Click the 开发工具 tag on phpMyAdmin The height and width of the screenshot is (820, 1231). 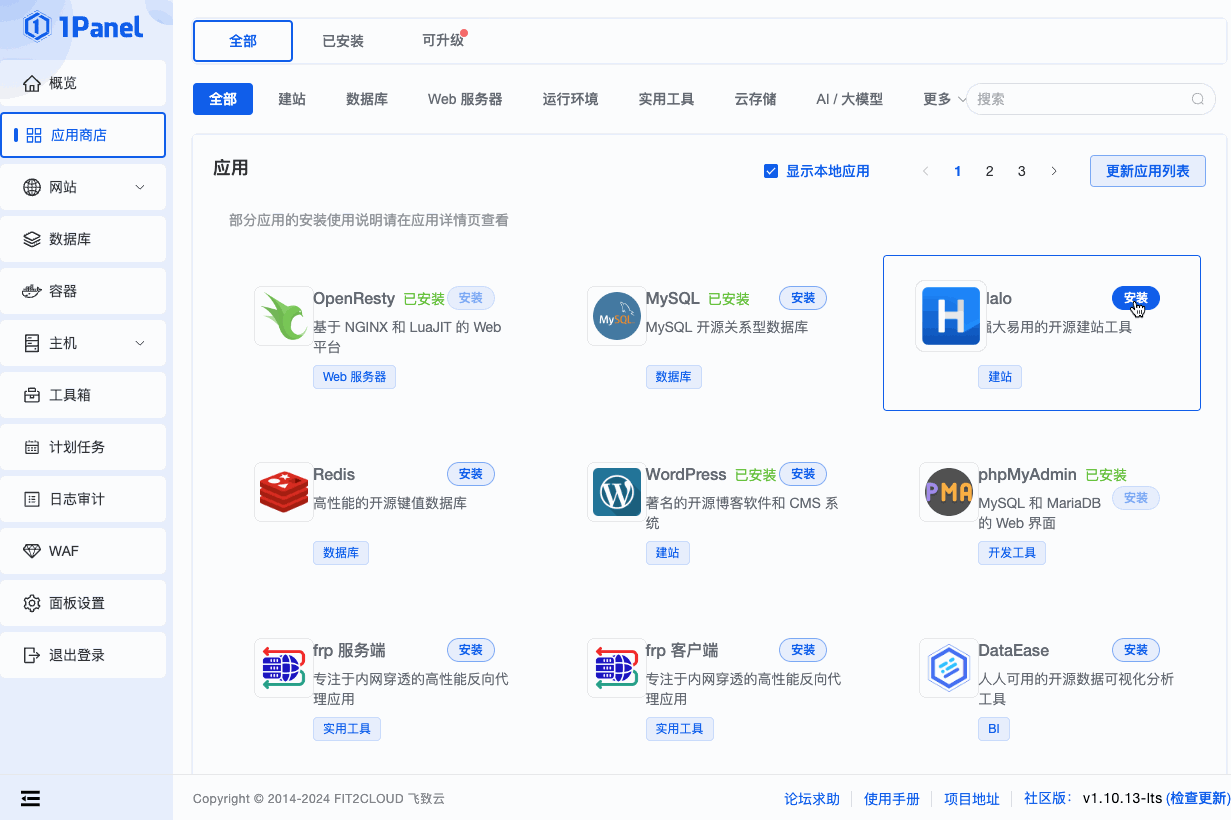click(1012, 553)
